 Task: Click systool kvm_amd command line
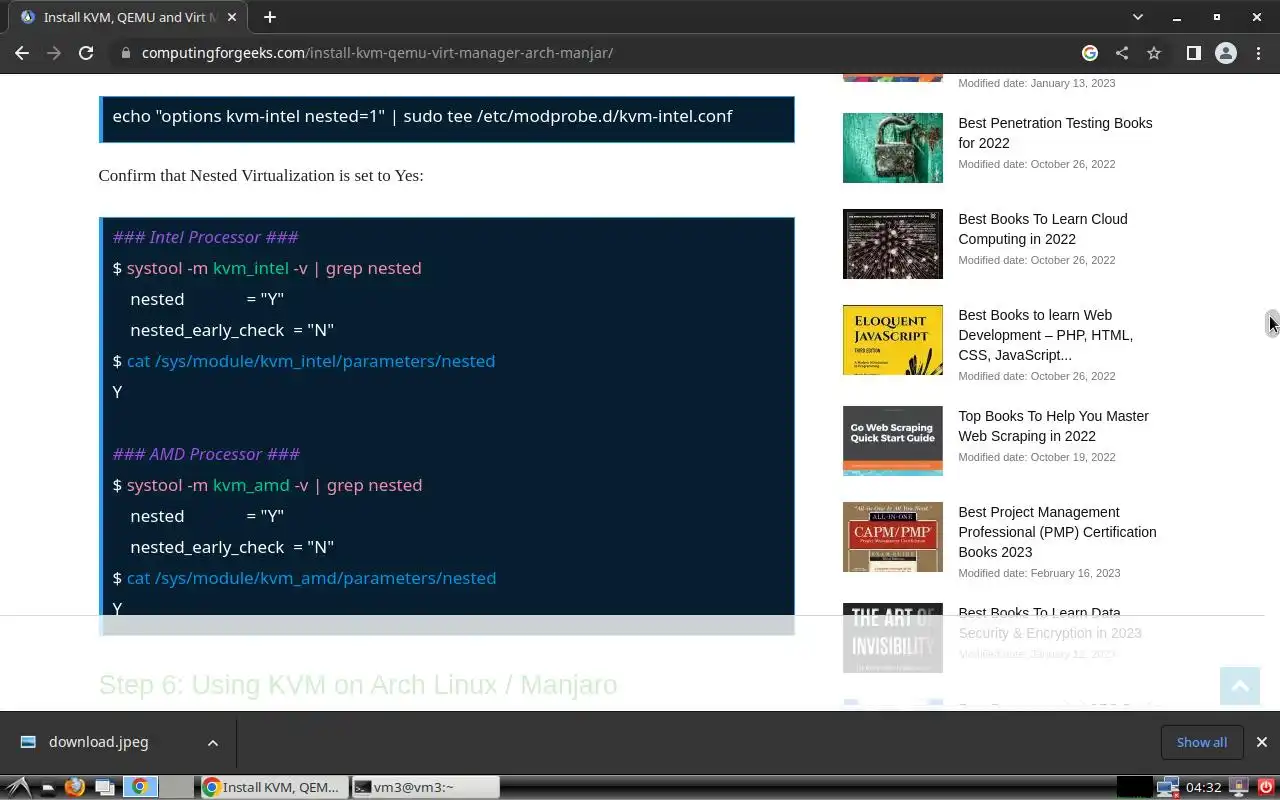point(267,485)
